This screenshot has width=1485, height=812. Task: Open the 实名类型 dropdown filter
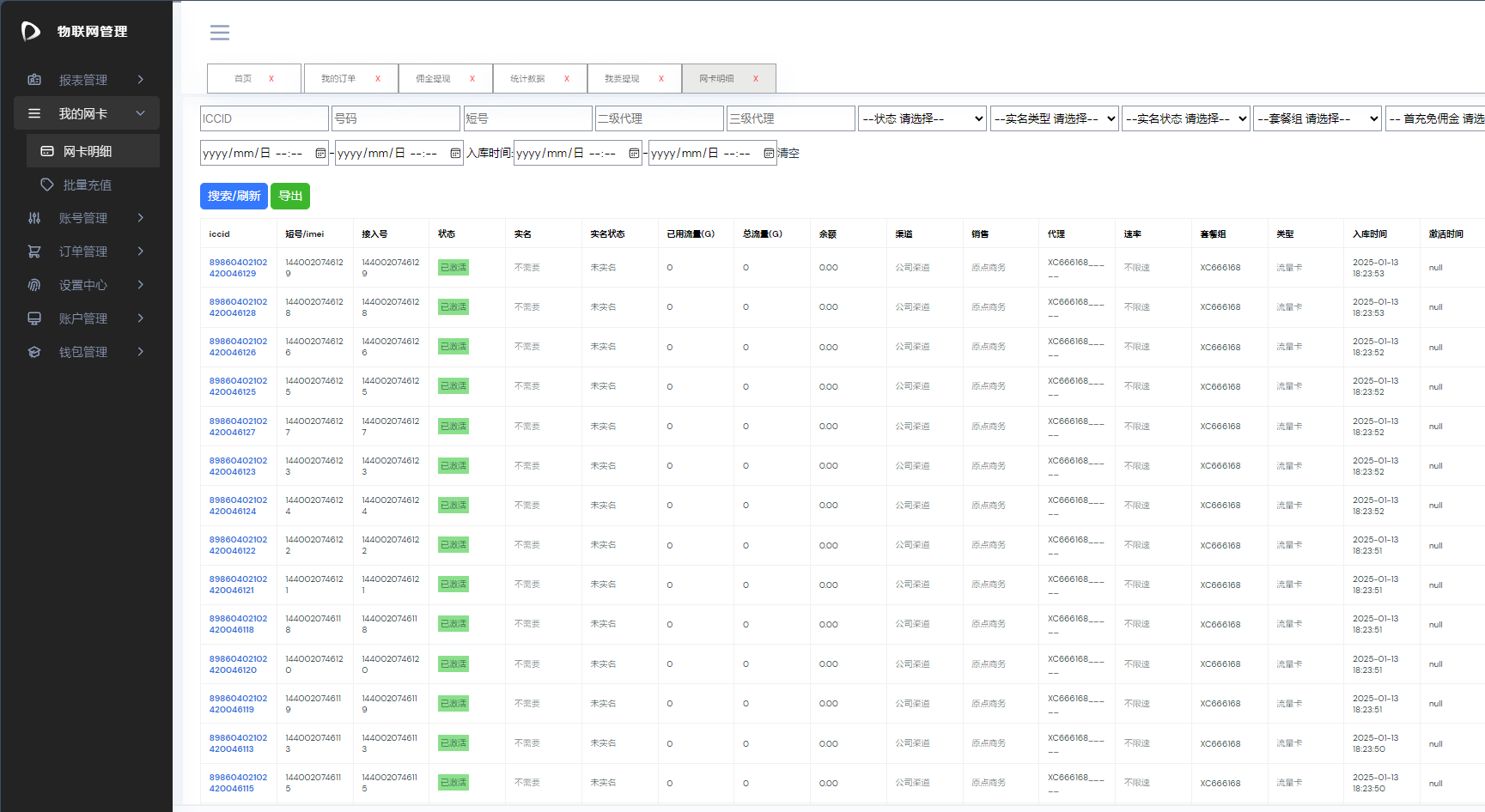1054,118
